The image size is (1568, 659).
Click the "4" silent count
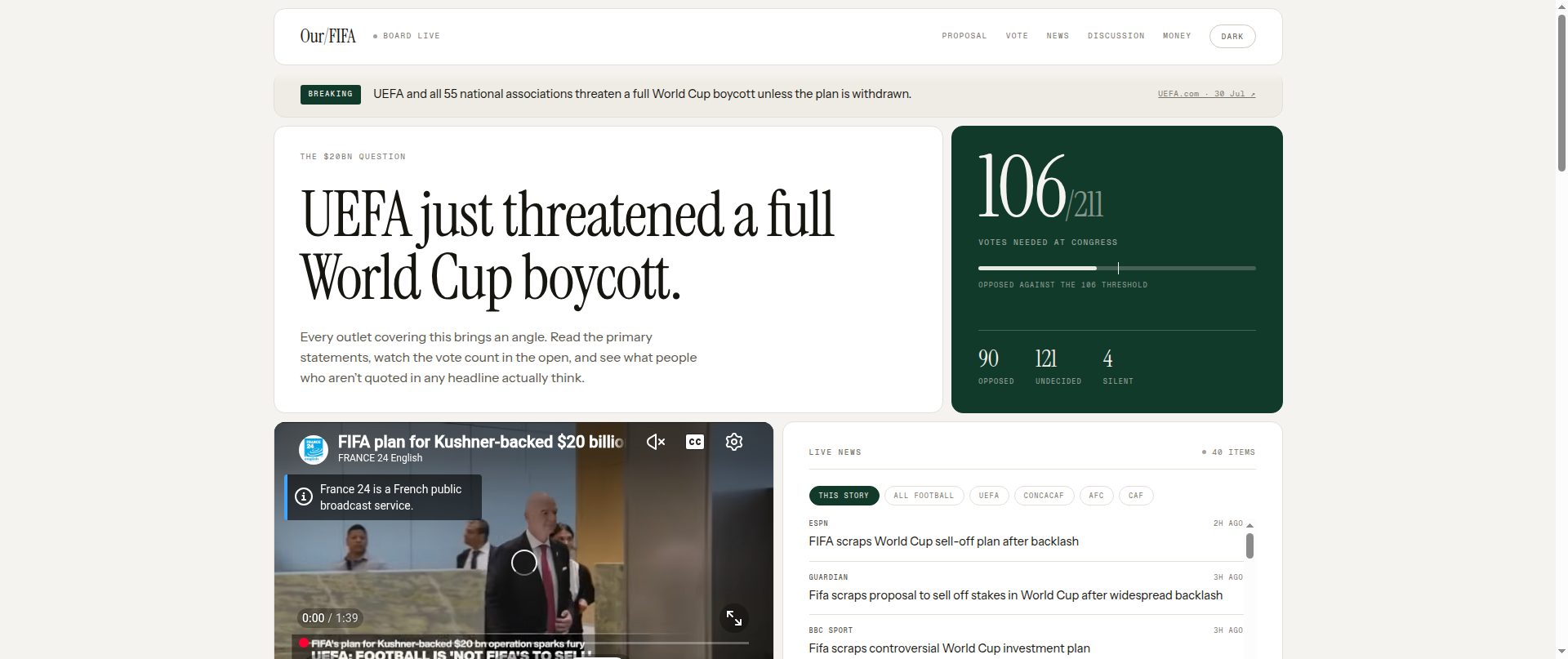point(1107,358)
